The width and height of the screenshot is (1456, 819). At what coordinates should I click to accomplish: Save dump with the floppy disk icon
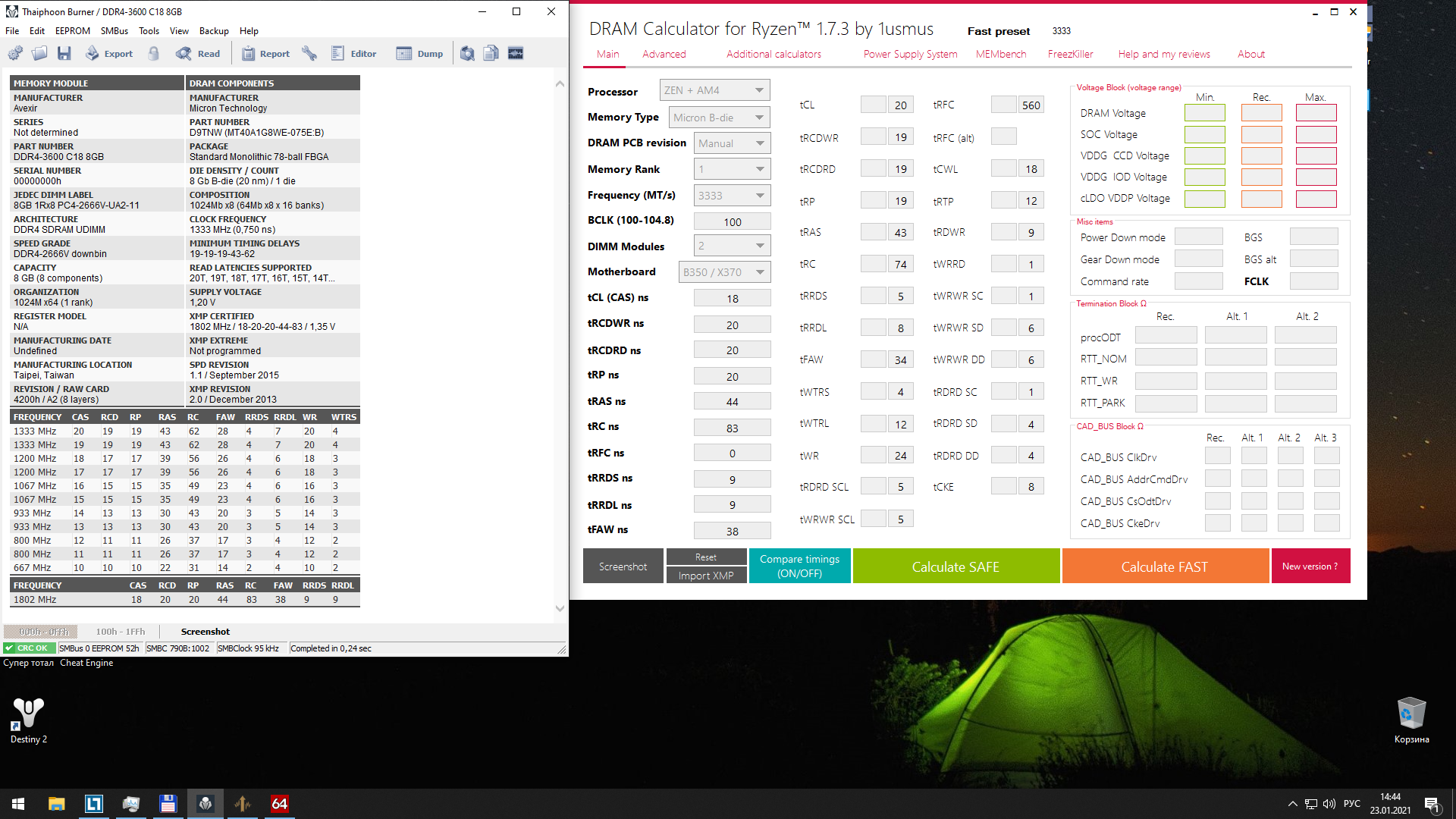click(x=64, y=53)
